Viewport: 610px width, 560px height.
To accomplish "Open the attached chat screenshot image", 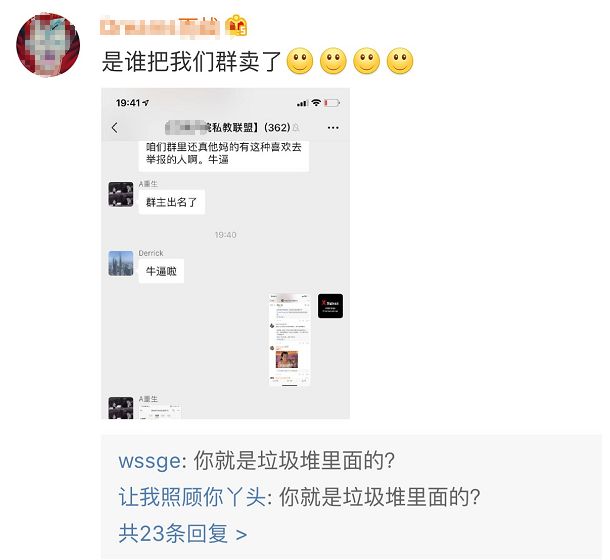I will (226, 253).
